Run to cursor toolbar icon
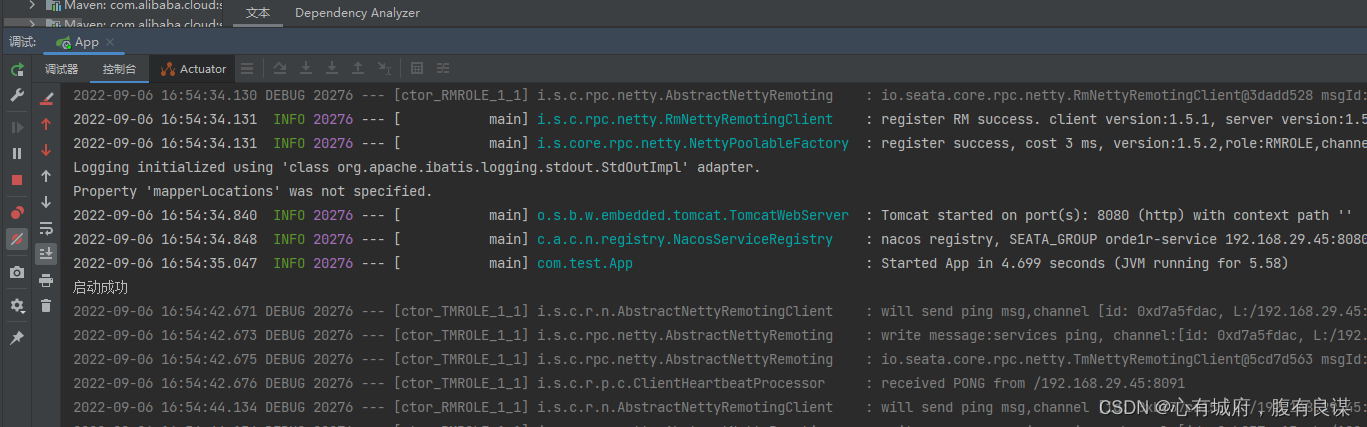Image resolution: width=1367 pixels, height=427 pixels. pos(384,69)
